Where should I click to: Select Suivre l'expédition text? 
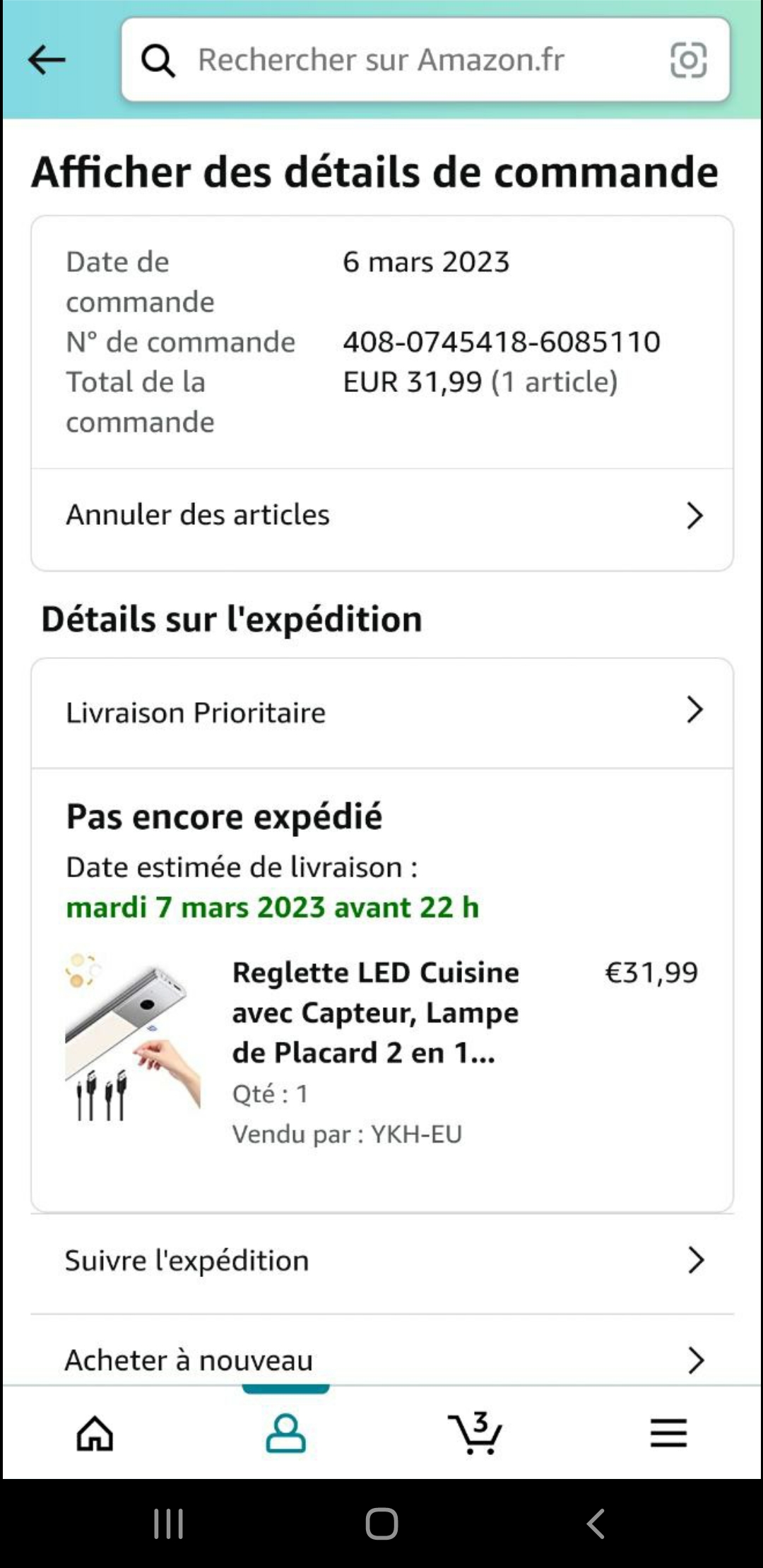point(187,1261)
